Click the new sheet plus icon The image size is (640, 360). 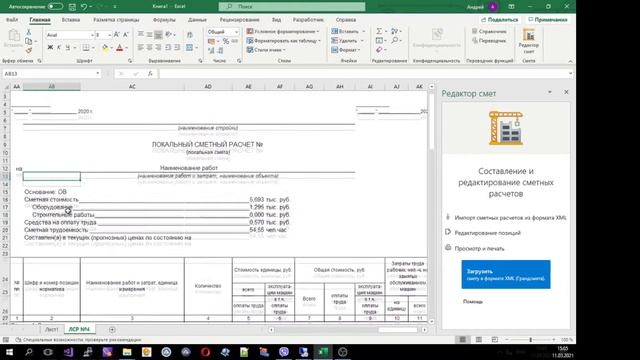tap(112, 329)
